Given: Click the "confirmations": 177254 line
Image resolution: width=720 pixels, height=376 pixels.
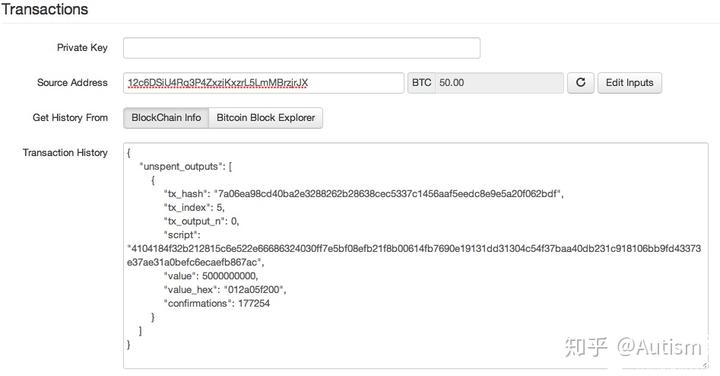Looking at the screenshot, I should 217,303.
